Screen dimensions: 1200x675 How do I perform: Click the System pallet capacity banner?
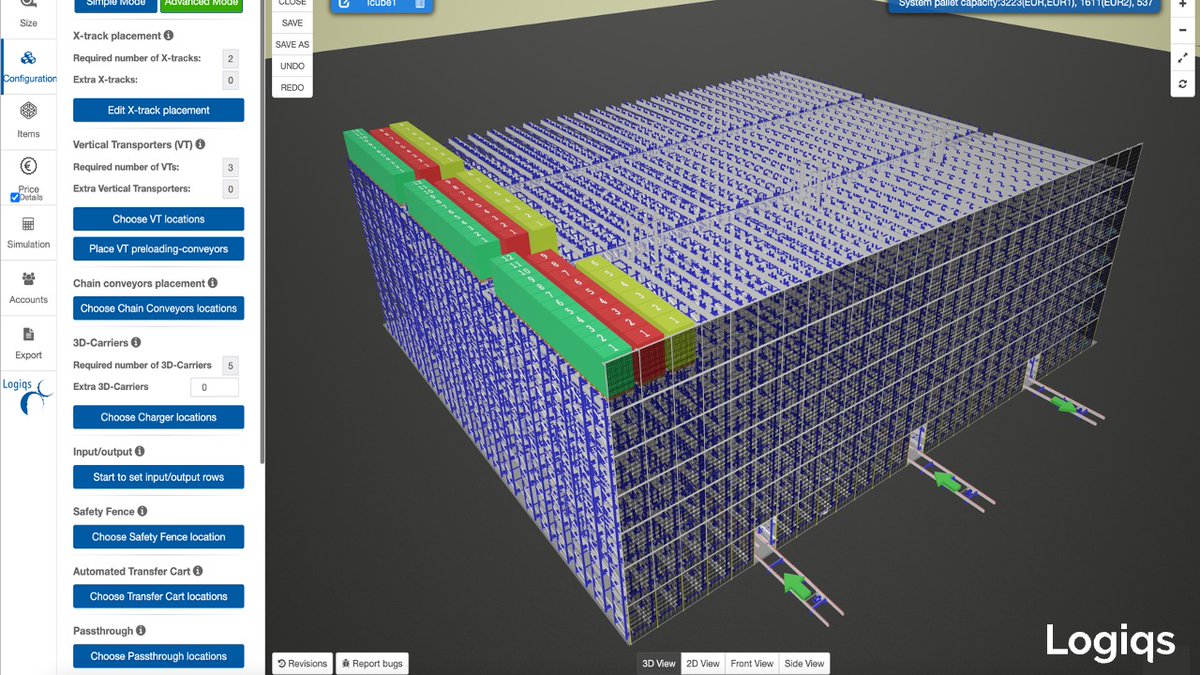click(x=1025, y=5)
